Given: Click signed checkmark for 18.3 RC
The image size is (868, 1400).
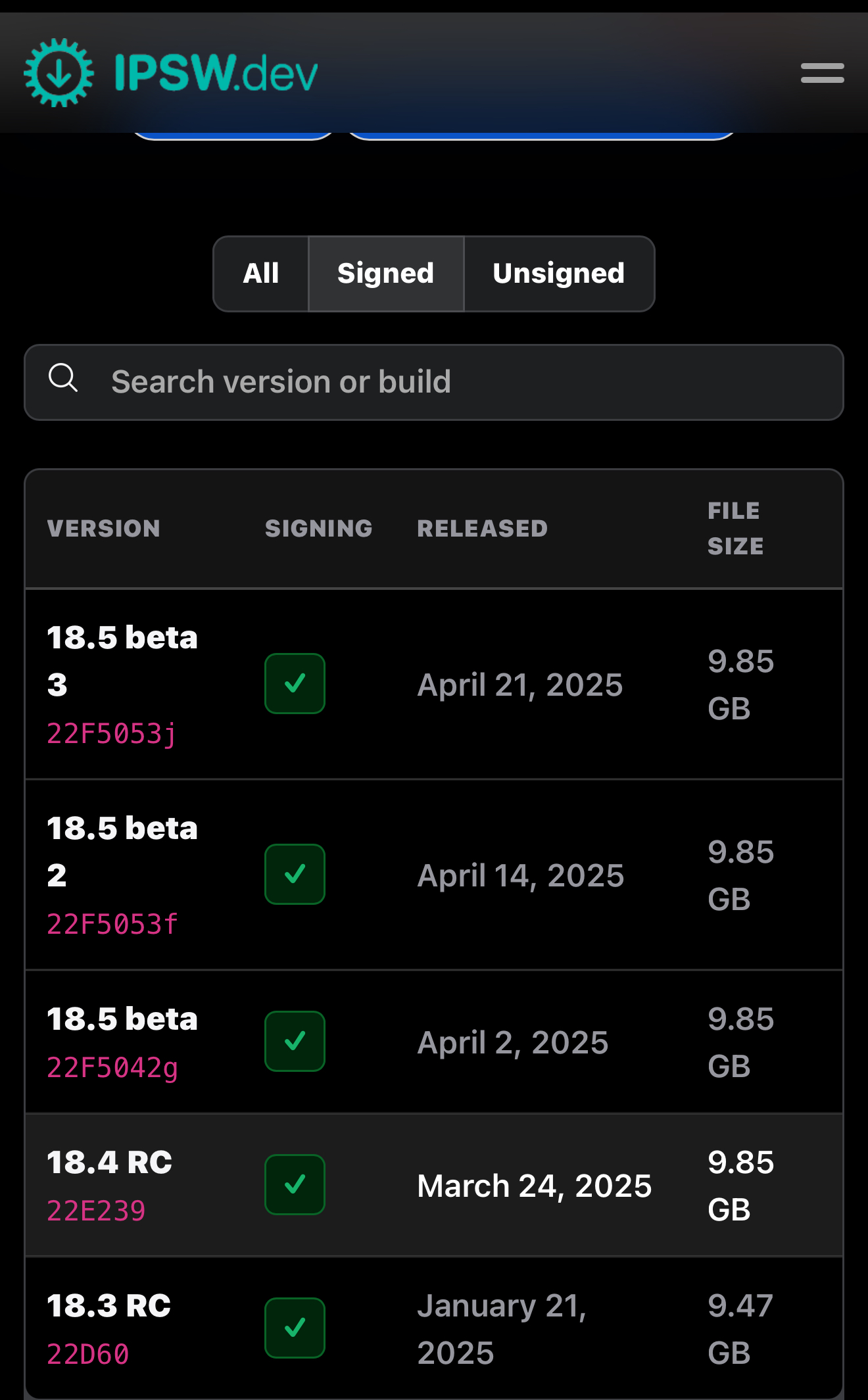Looking at the screenshot, I should click(295, 1328).
